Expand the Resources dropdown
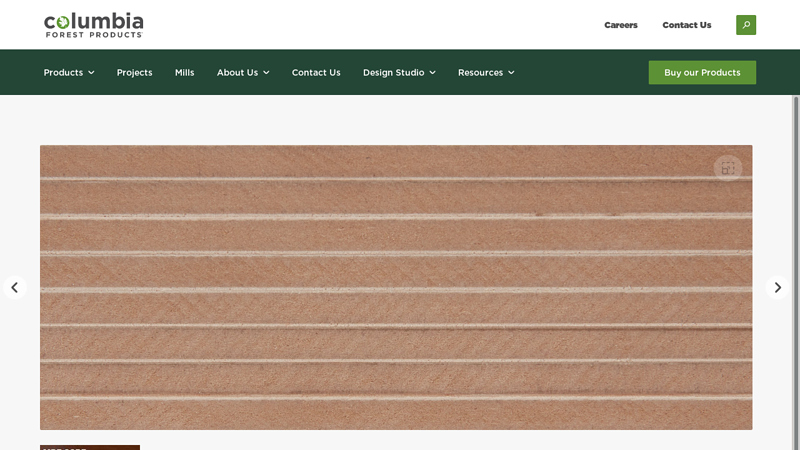The height and width of the screenshot is (450, 800). click(486, 72)
